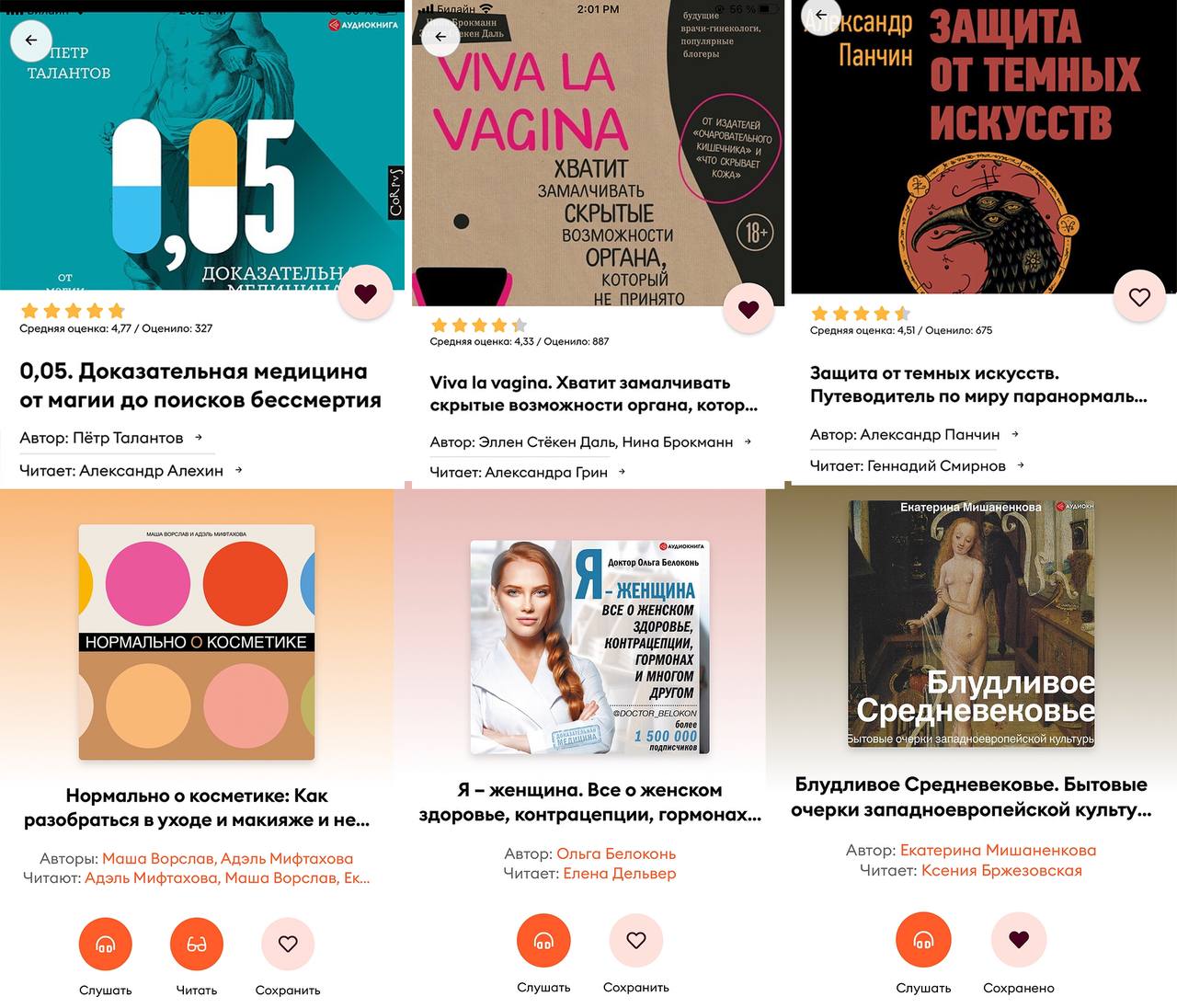This screenshot has height=1008, width=1177.
Task: Tap back arrow on Viva la vagina page
Action: [440, 37]
